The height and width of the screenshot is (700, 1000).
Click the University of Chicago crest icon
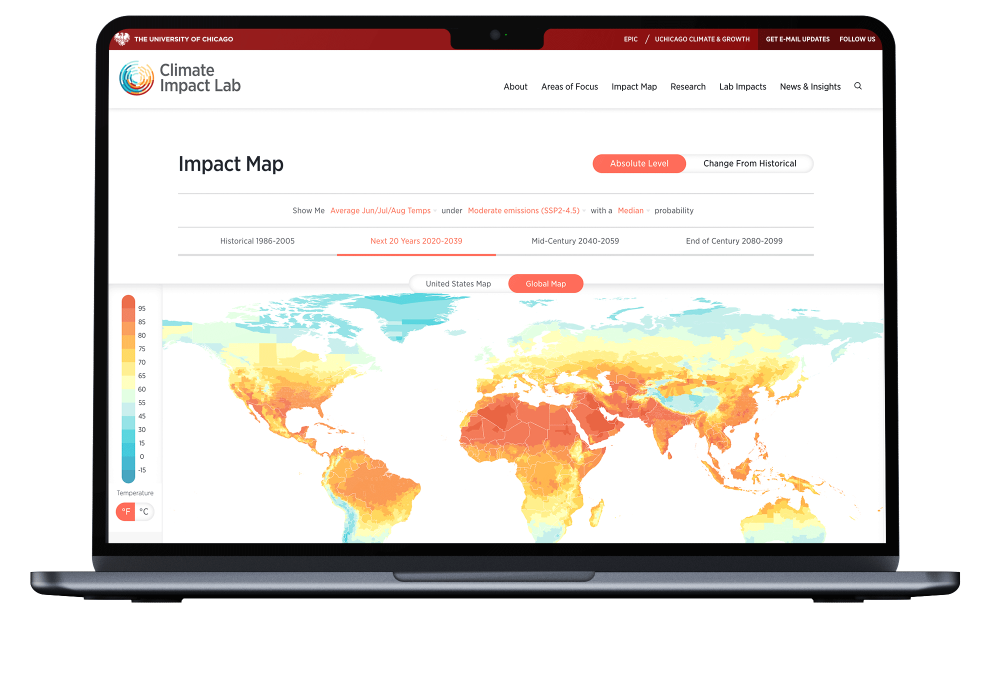[x=123, y=39]
